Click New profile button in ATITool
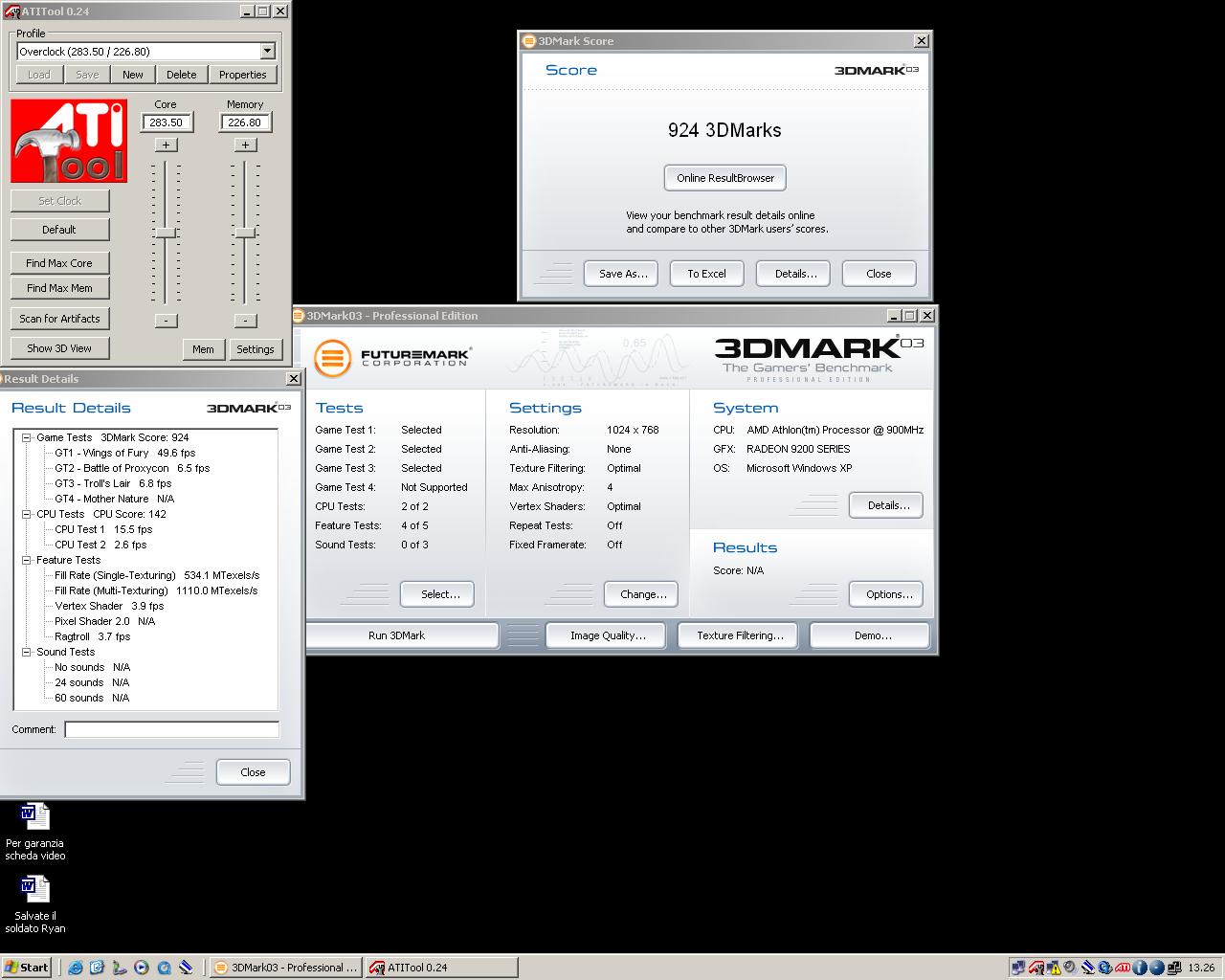Image resolution: width=1225 pixels, height=980 pixels. coord(133,75)
